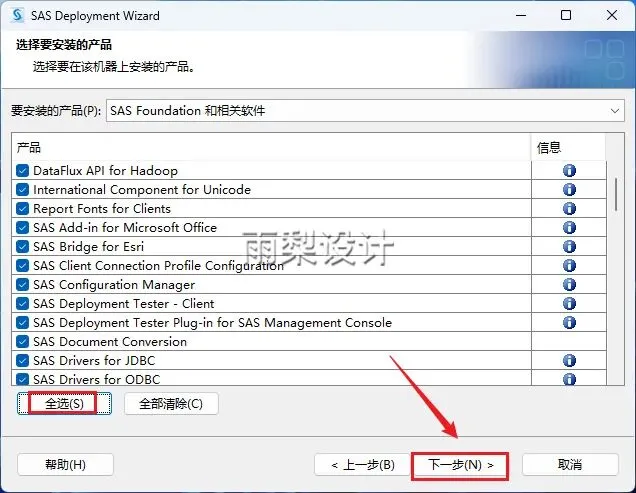Click the product list vertical scrollbar thumb
The height and width of the screenshot is (493, 636).
tap(616, 194)
